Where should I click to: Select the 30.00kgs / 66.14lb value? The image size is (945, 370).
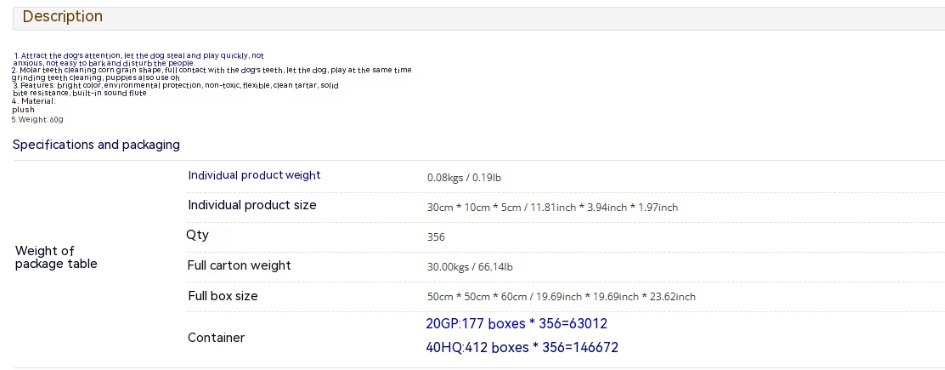(x=469, y=267)
